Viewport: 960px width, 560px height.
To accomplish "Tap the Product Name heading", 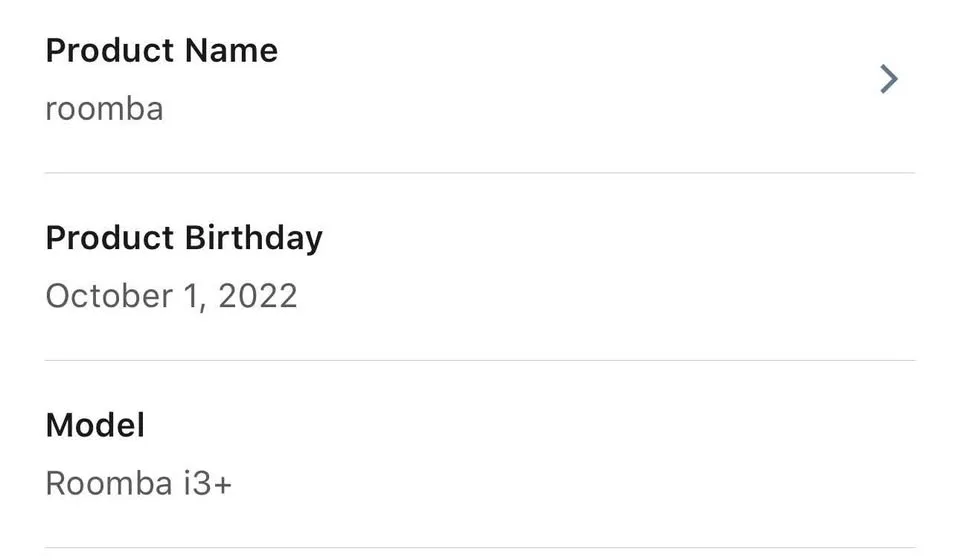I will click(x=162, y=50).
